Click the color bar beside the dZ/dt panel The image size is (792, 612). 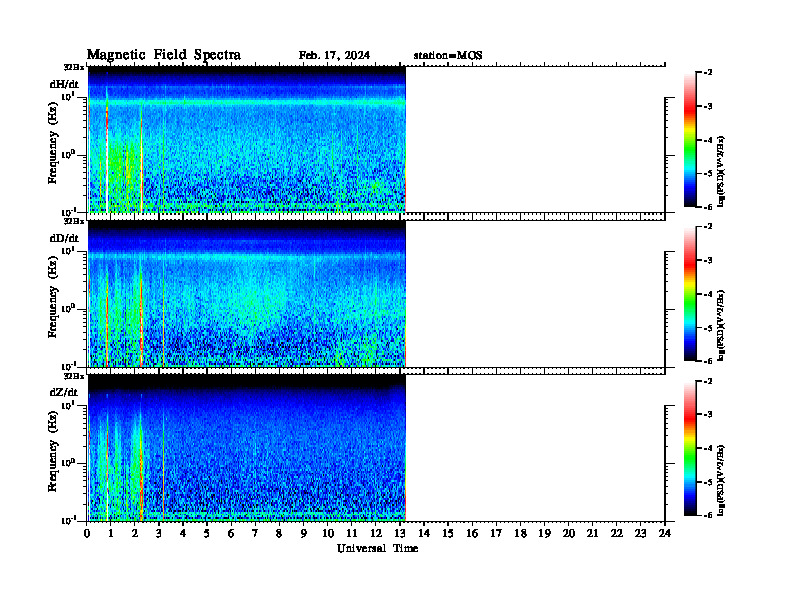tap(690, 447)
